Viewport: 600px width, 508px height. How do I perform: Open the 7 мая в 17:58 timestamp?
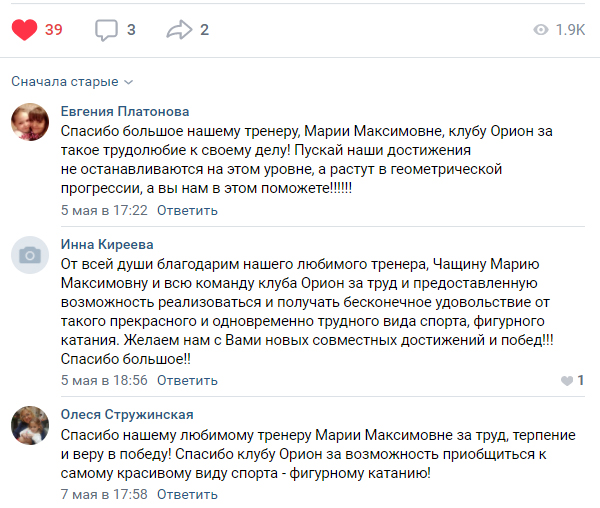tap(104, 495)
